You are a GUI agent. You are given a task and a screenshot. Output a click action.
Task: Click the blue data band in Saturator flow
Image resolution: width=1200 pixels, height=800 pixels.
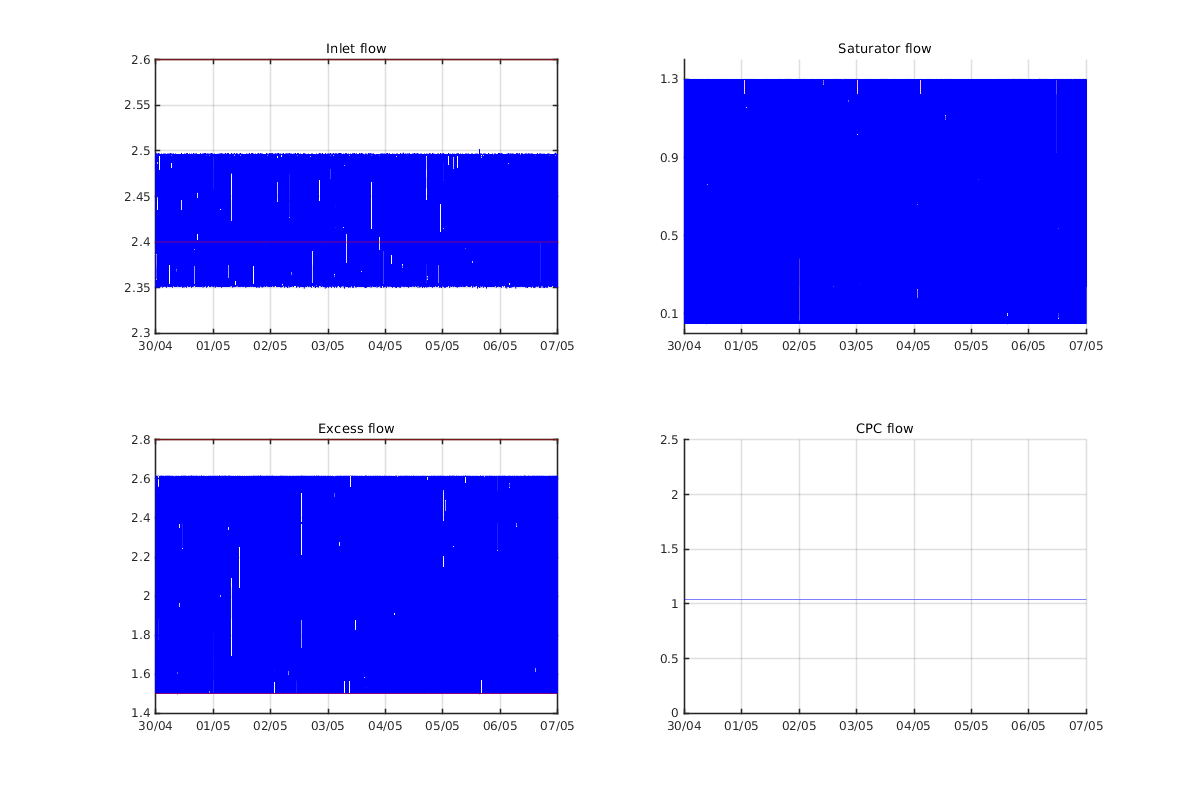click(885, 201)
